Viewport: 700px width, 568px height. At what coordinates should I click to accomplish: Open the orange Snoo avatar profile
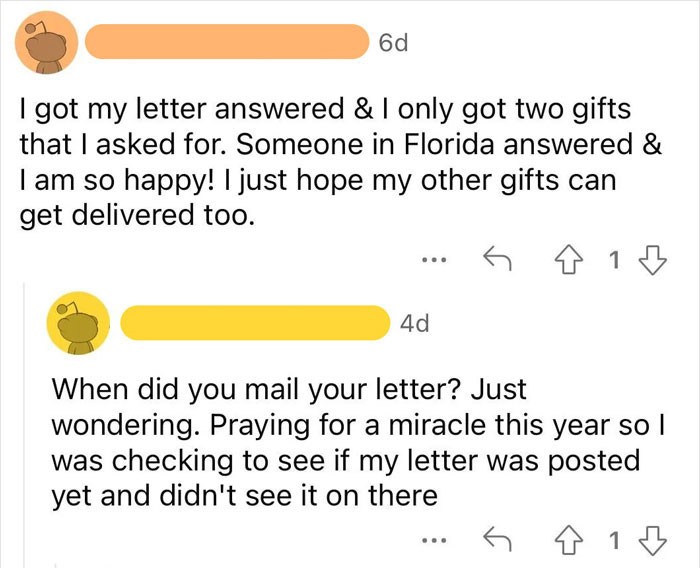(x=46, y=42)
